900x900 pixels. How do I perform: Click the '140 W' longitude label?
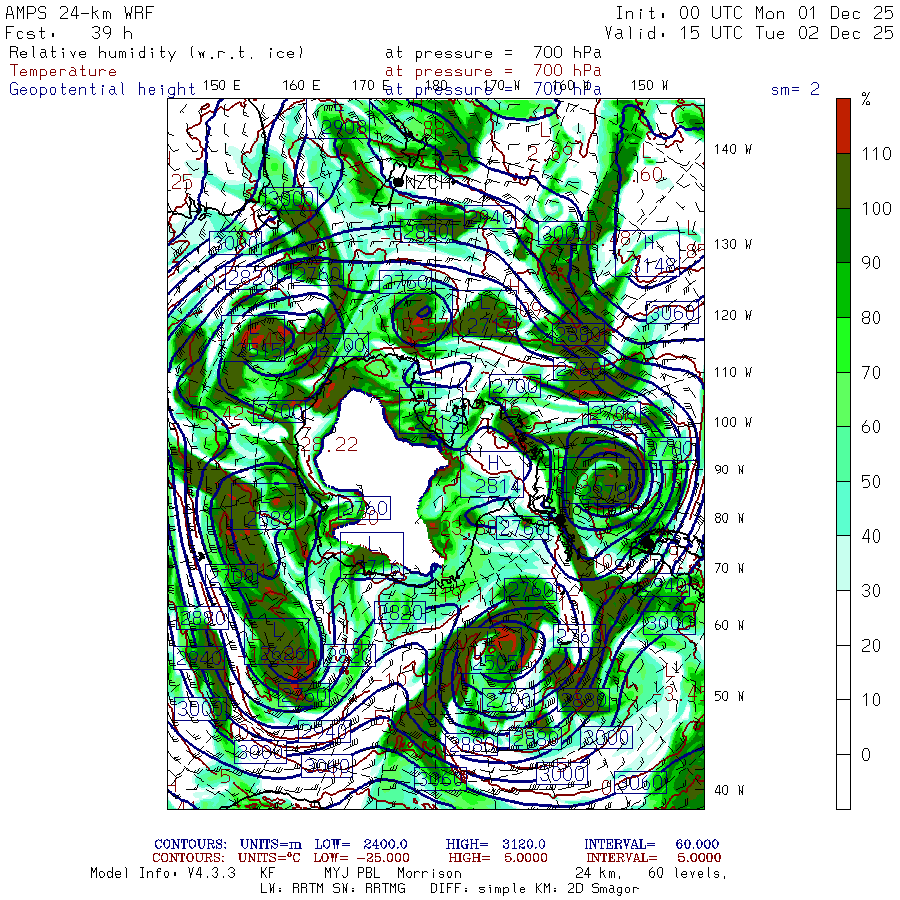tap(732, 149)
